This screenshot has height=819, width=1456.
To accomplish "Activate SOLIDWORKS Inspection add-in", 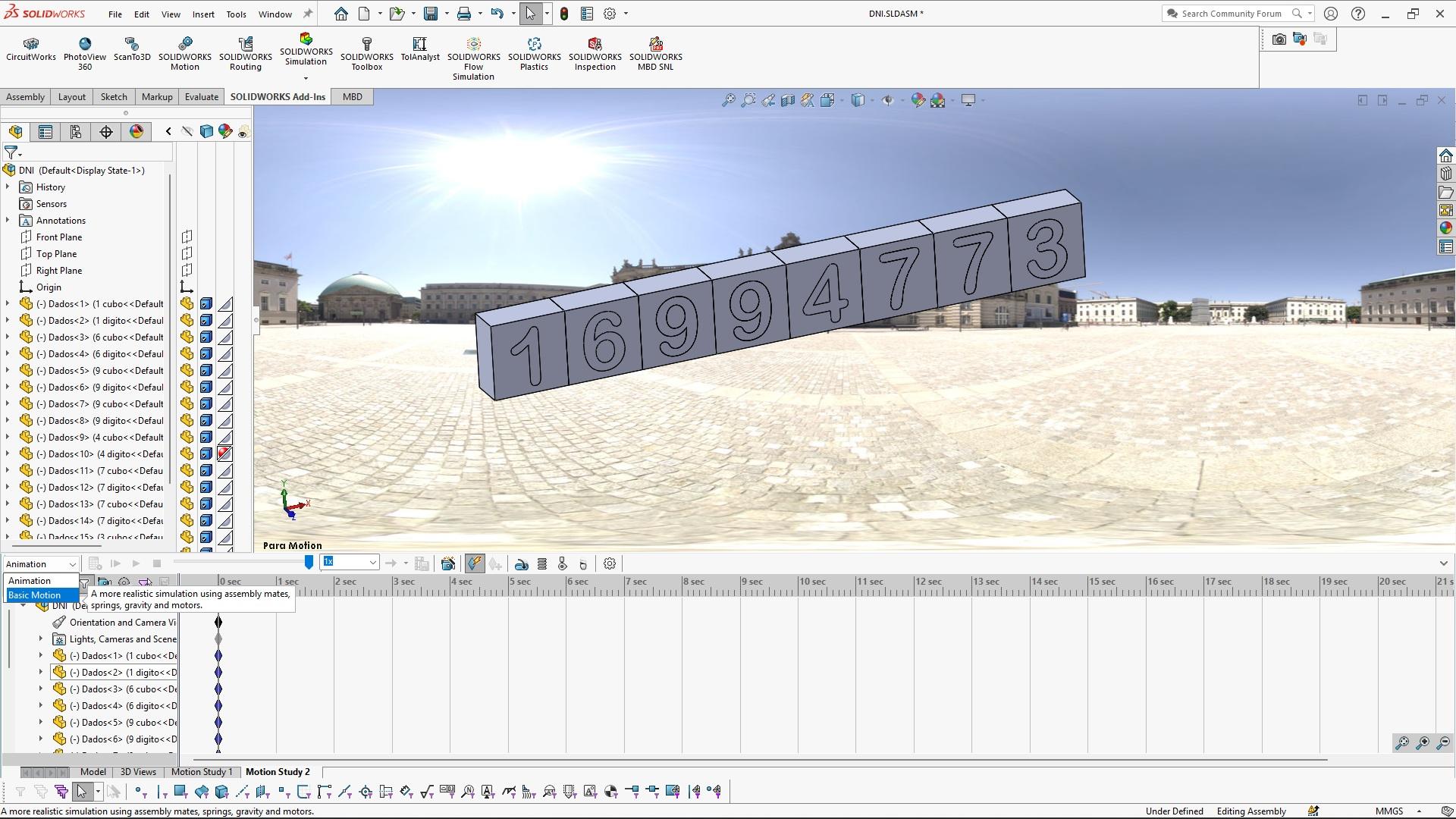I will 595,54.
